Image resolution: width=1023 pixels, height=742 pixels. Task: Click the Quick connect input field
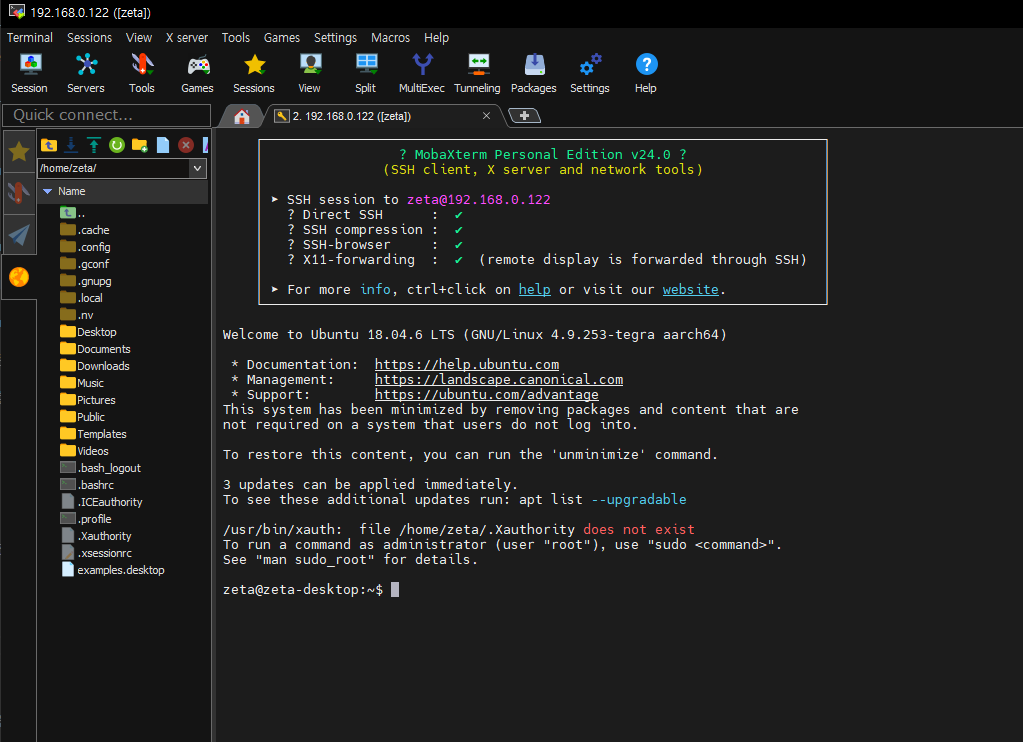tap(106, 115)
